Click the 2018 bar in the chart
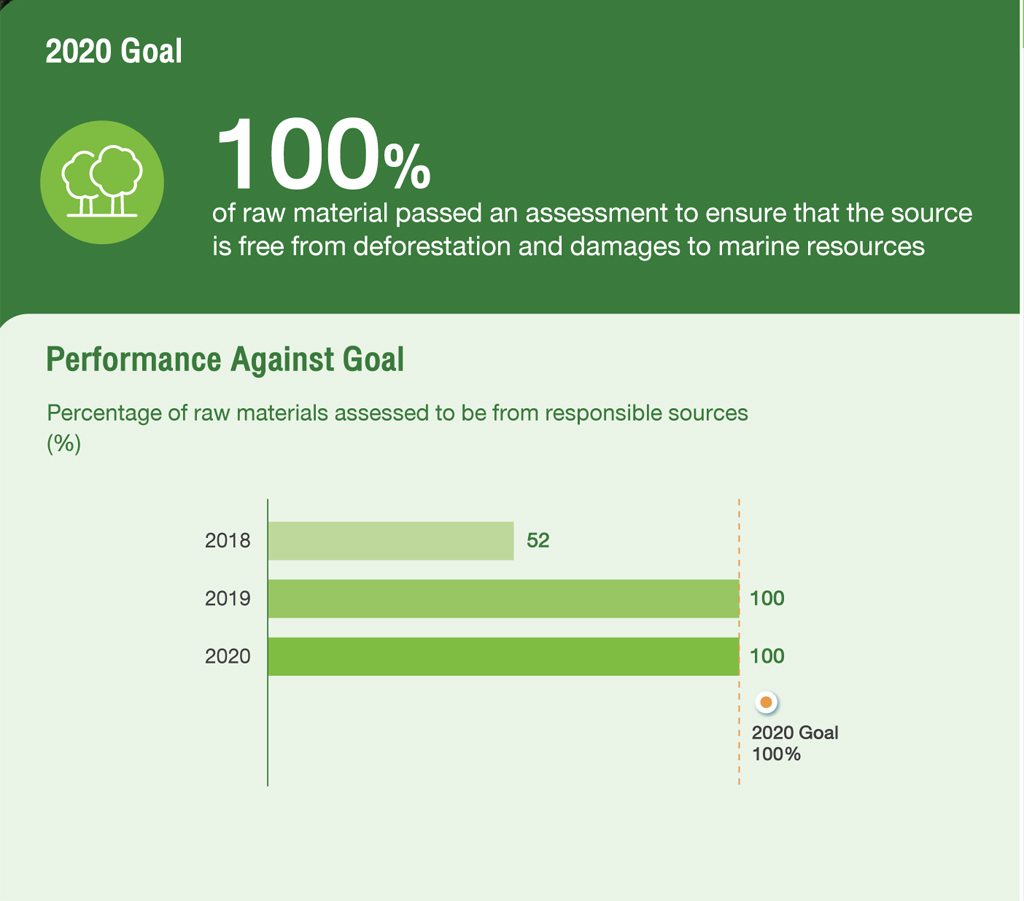This screenshot has width=1024, height=901. coord(391,541)
